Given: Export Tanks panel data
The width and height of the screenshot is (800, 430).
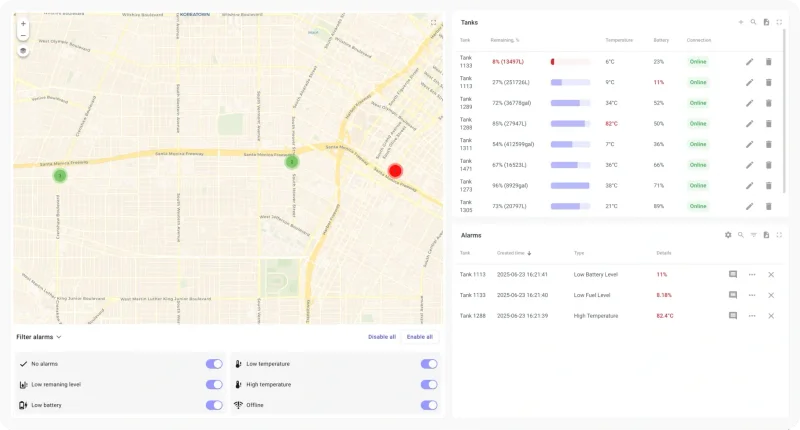Looking at the screenshot, I should (766, 22).
